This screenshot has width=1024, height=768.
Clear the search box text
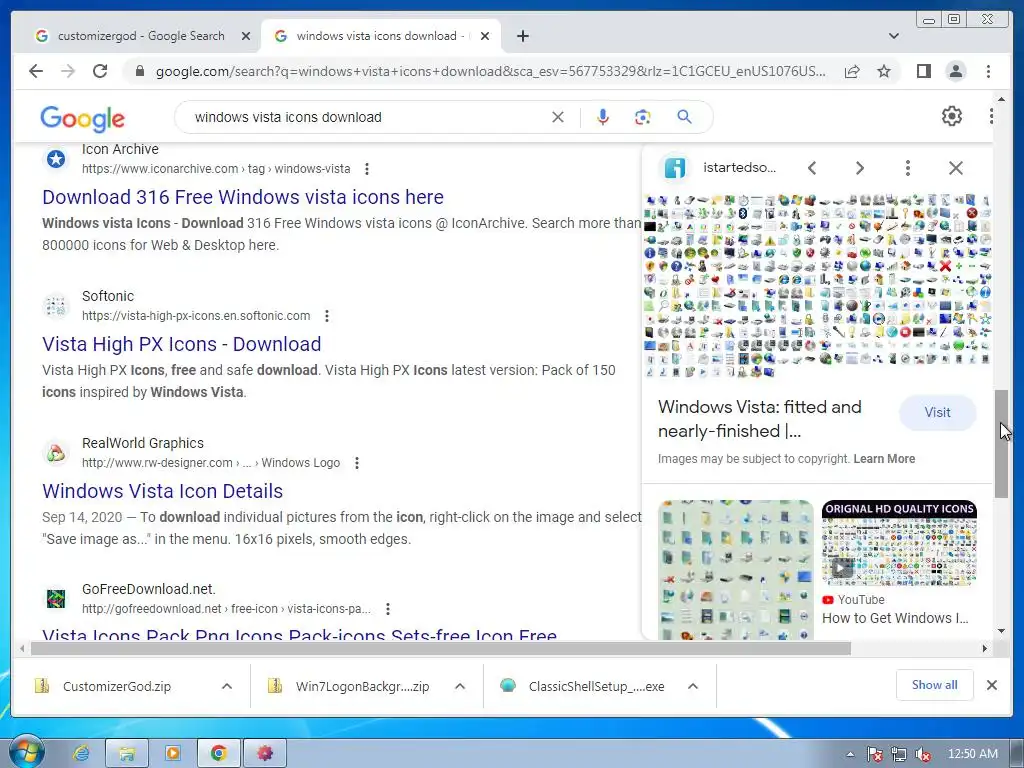[558, 117]
